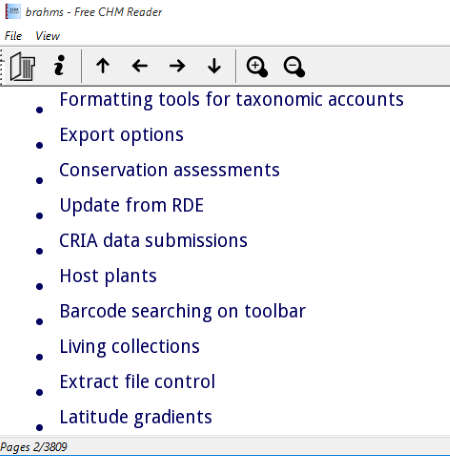The width and height of the screenshot is (450, 456).
Task: Go back with the left arrow icon
Action: click(x=140, y=66)
